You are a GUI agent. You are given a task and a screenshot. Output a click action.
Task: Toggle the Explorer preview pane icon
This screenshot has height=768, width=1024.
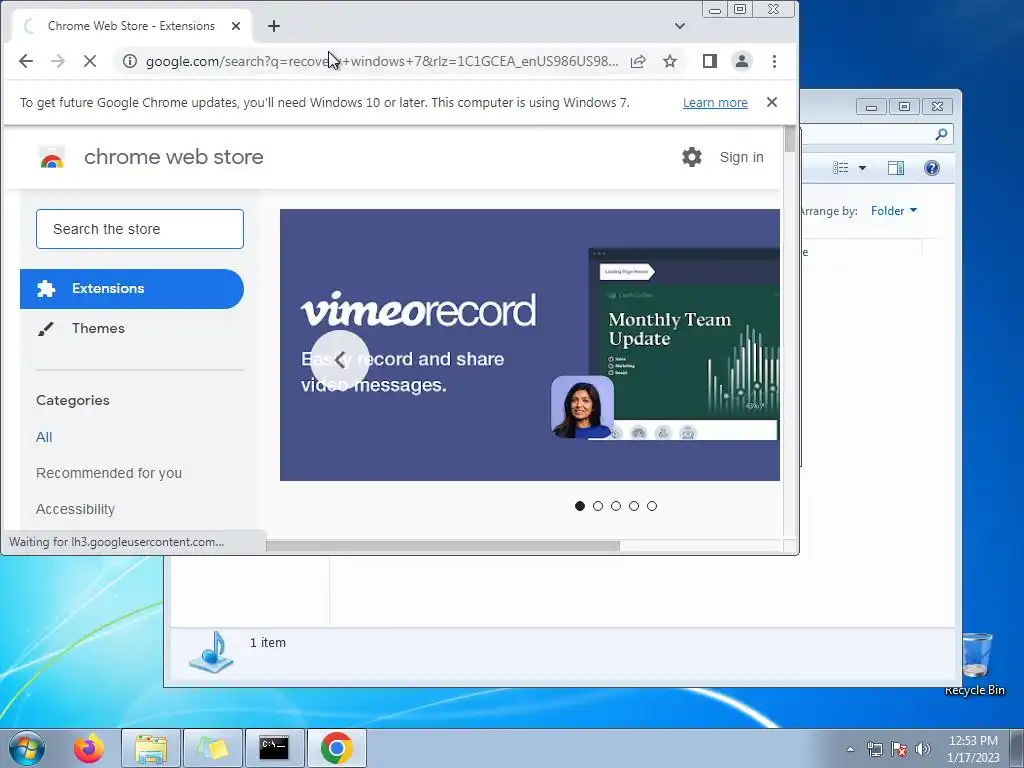point(896,168)
